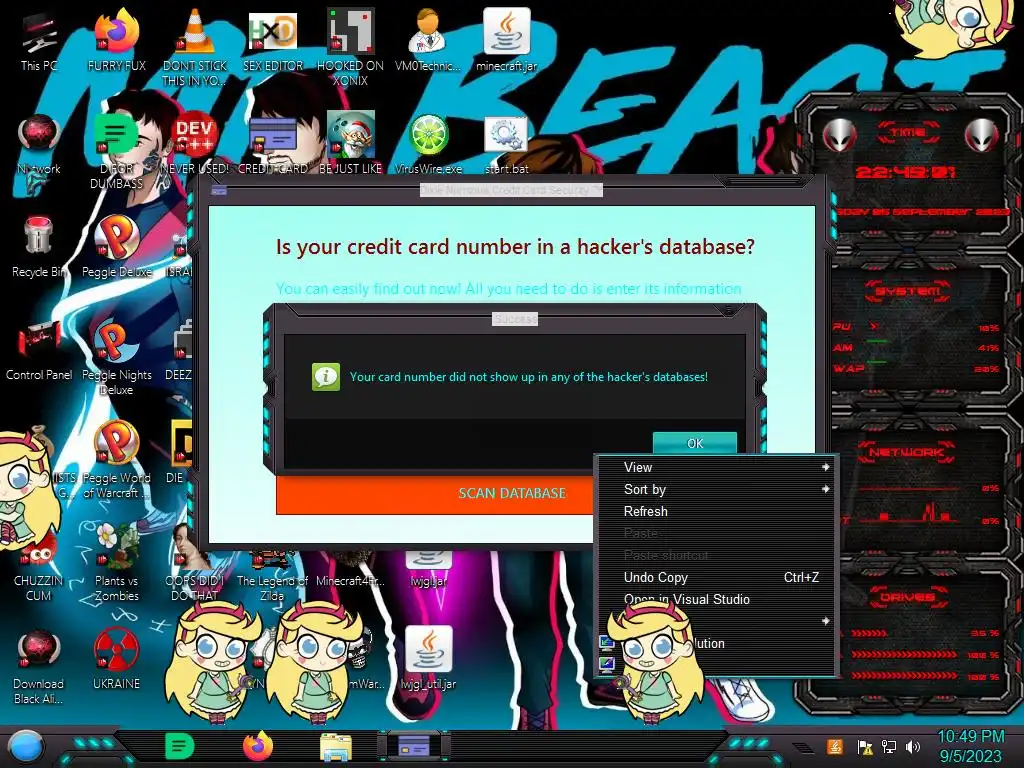Screen dimensions: 1024x768
Task: Open the Plants vs Zombies shortcut
Action: [x=117, y=563]
